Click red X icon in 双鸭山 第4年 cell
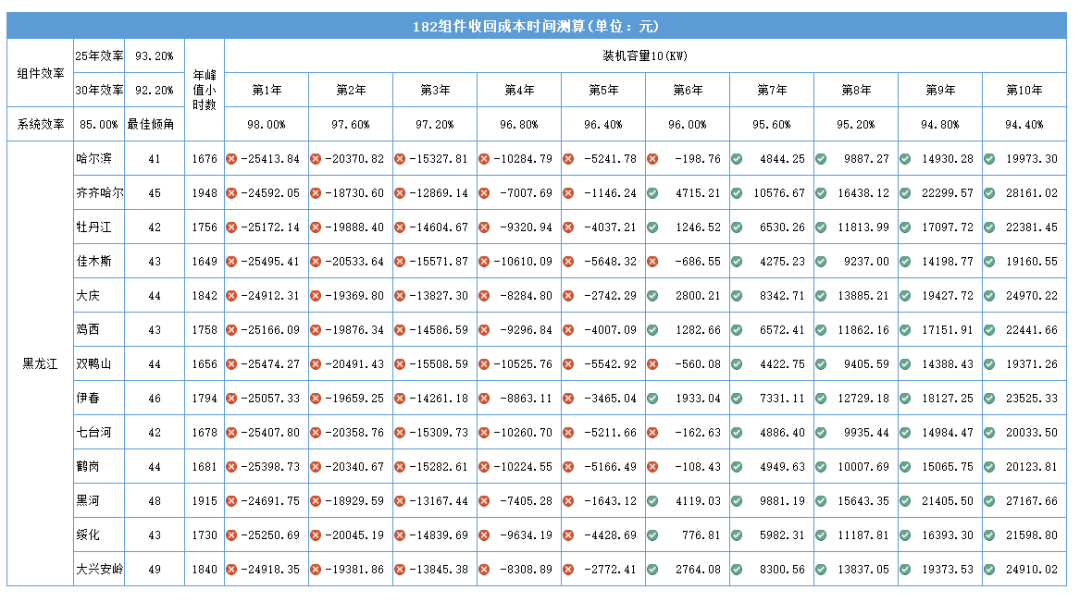Image resolution: width=1080 pixels, height=602 pixels. coord(484,364)
